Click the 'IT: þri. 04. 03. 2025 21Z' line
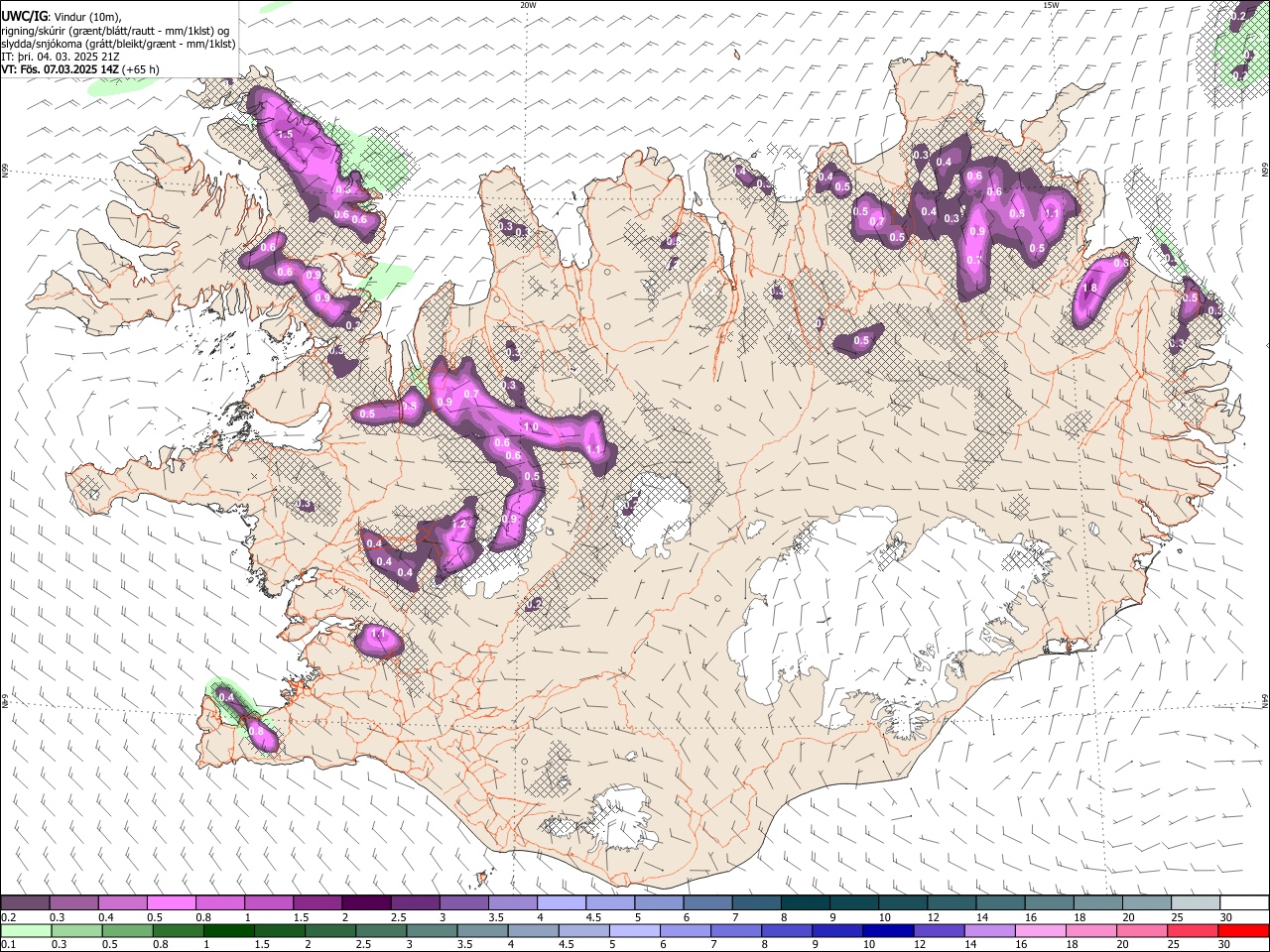Viewport: 1270px width, 952px height. coord(59,57)
